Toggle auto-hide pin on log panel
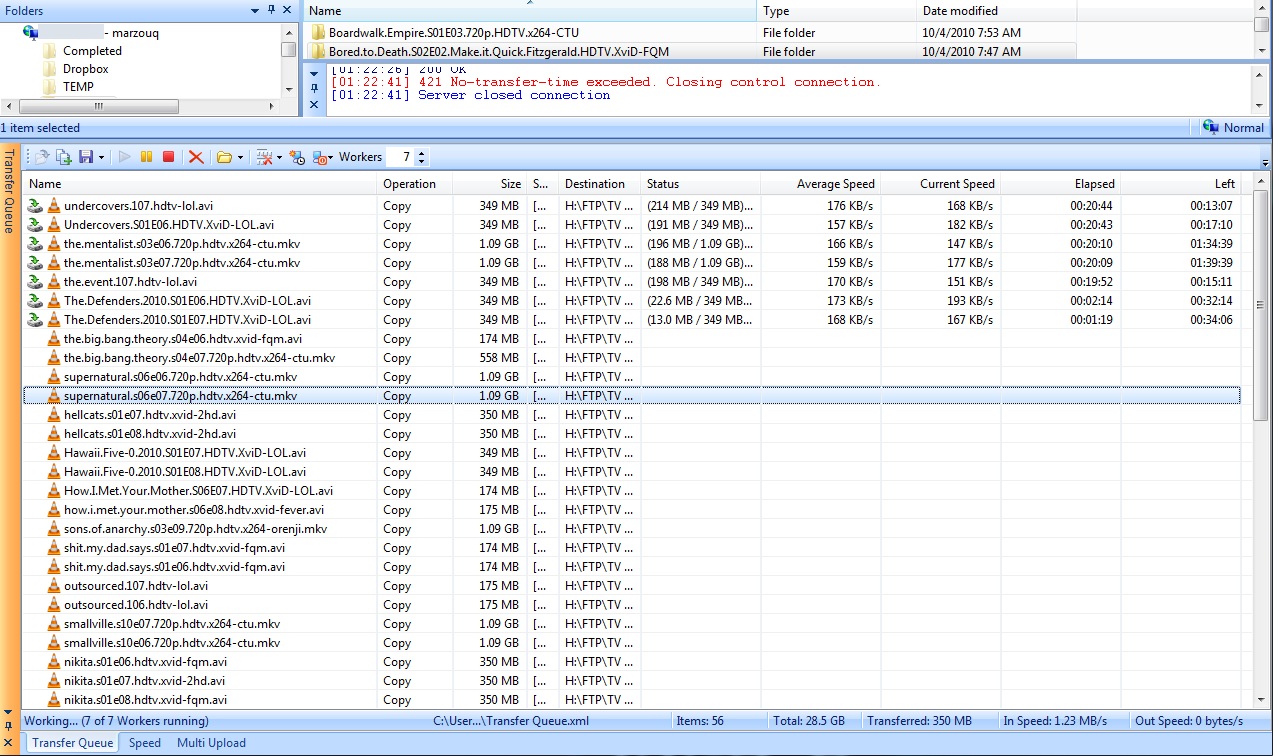 pyautogui.click(x=313, y=88)
